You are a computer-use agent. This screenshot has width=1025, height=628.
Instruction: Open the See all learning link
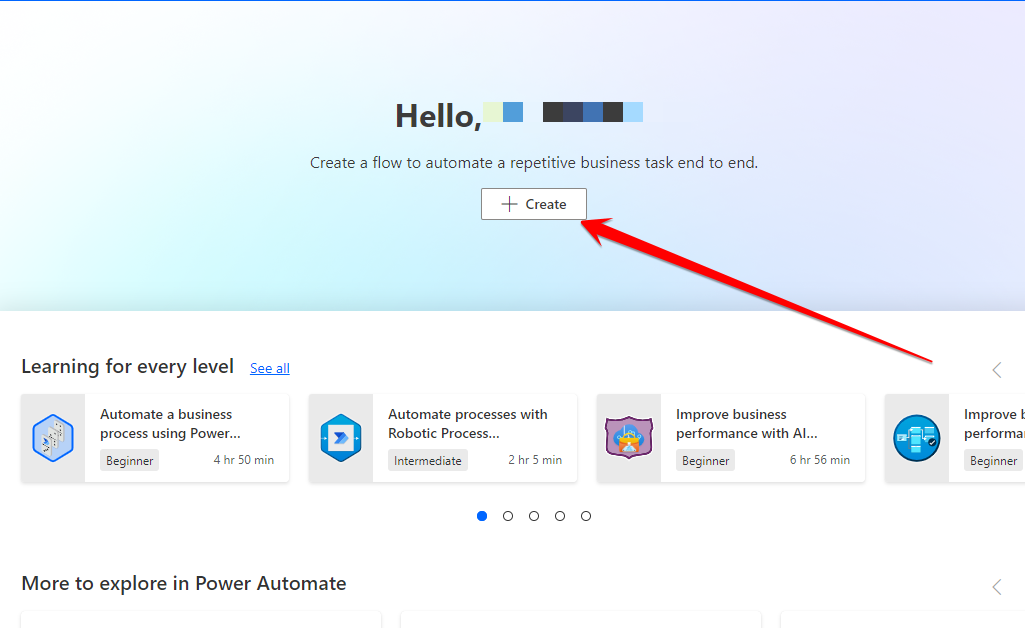(x=269, y=369)
